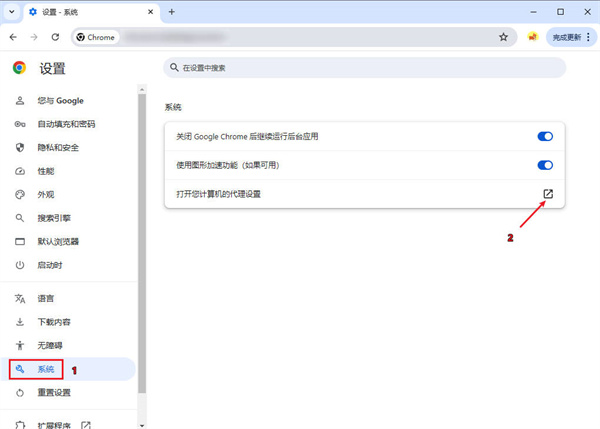
Task: Click the yellow extension icon in toolbar
Action: point(532,37)
